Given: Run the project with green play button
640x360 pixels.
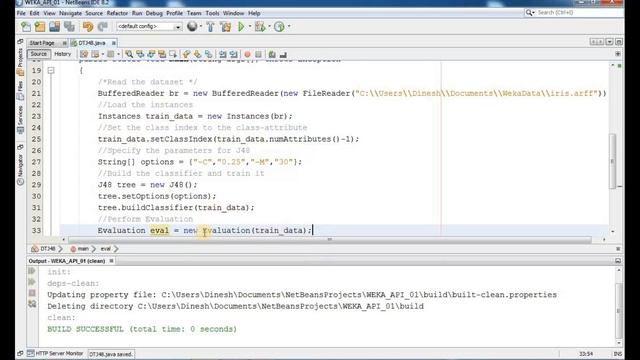Looking at the screenshot, I should 241,27.
